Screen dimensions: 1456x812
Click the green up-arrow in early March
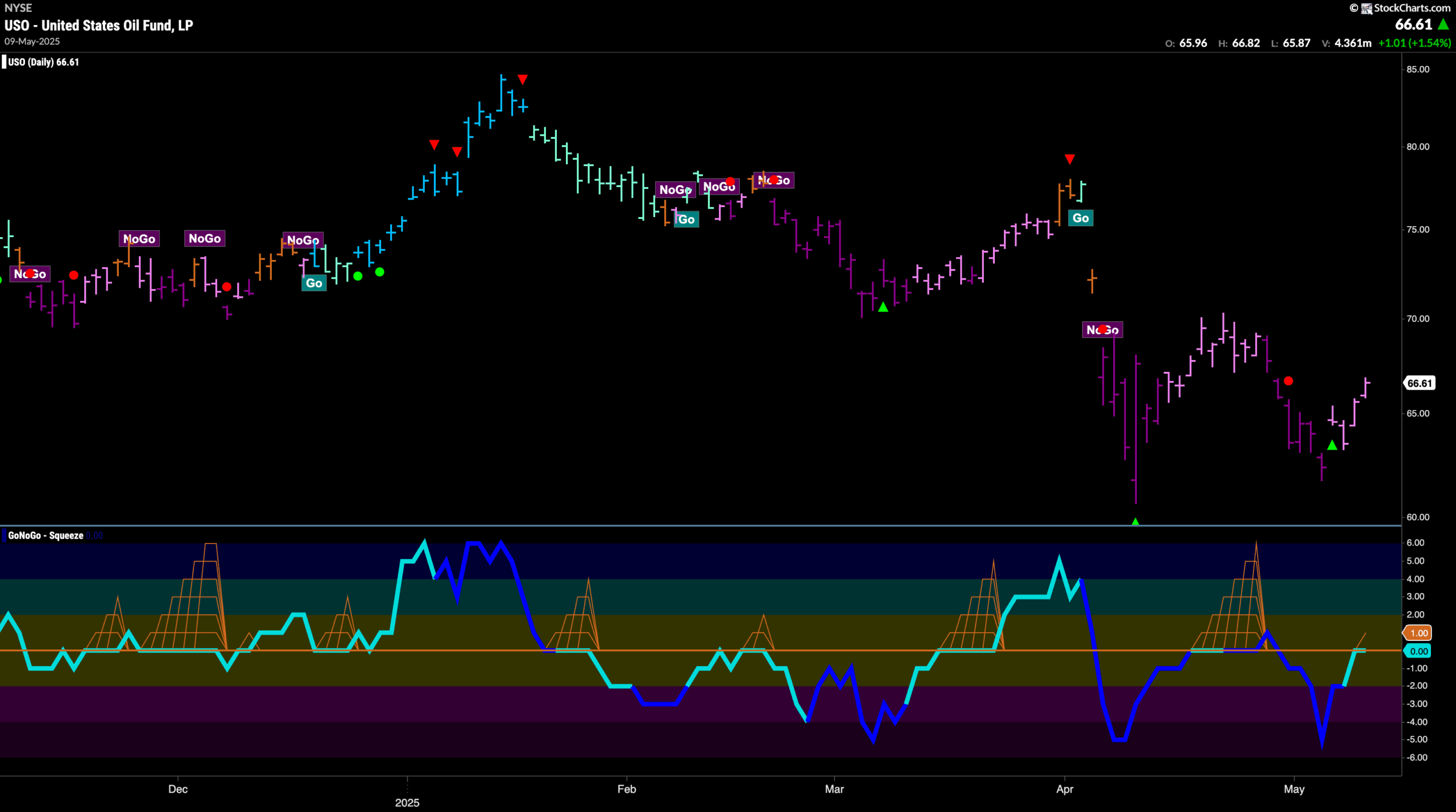[x=883, y=307]
